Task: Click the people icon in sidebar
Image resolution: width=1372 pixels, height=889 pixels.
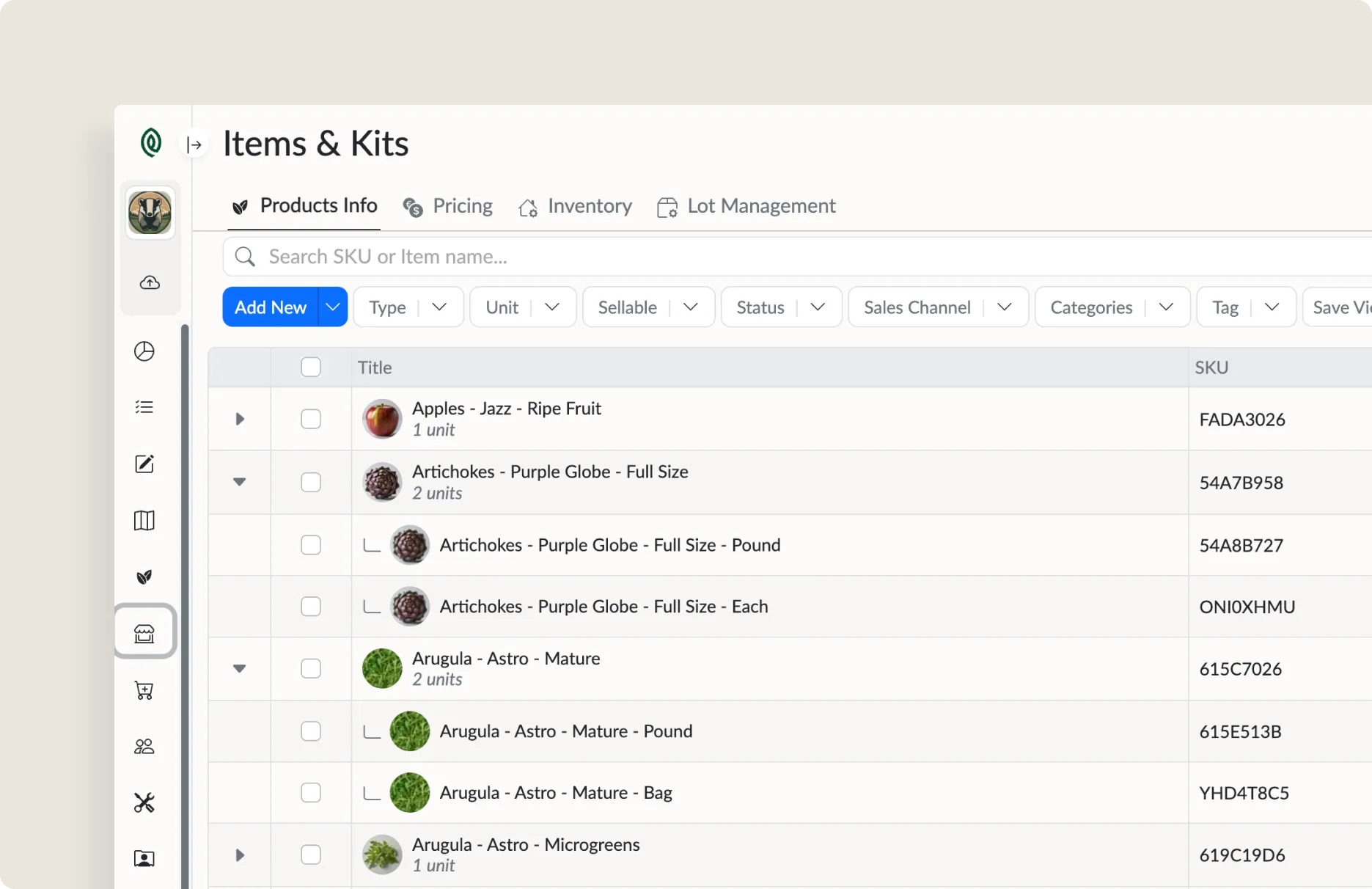Action: (x=144, y=747)
